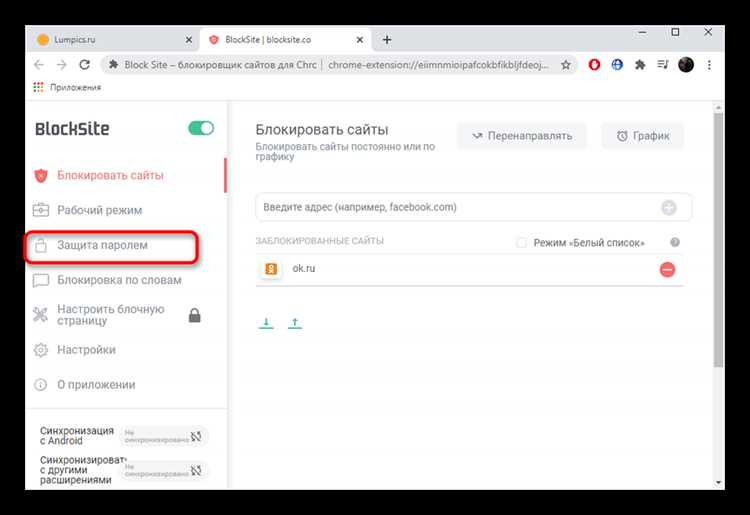Go back using the browser back arrow
The image size is (750, 515).
[x=39, y=65]
